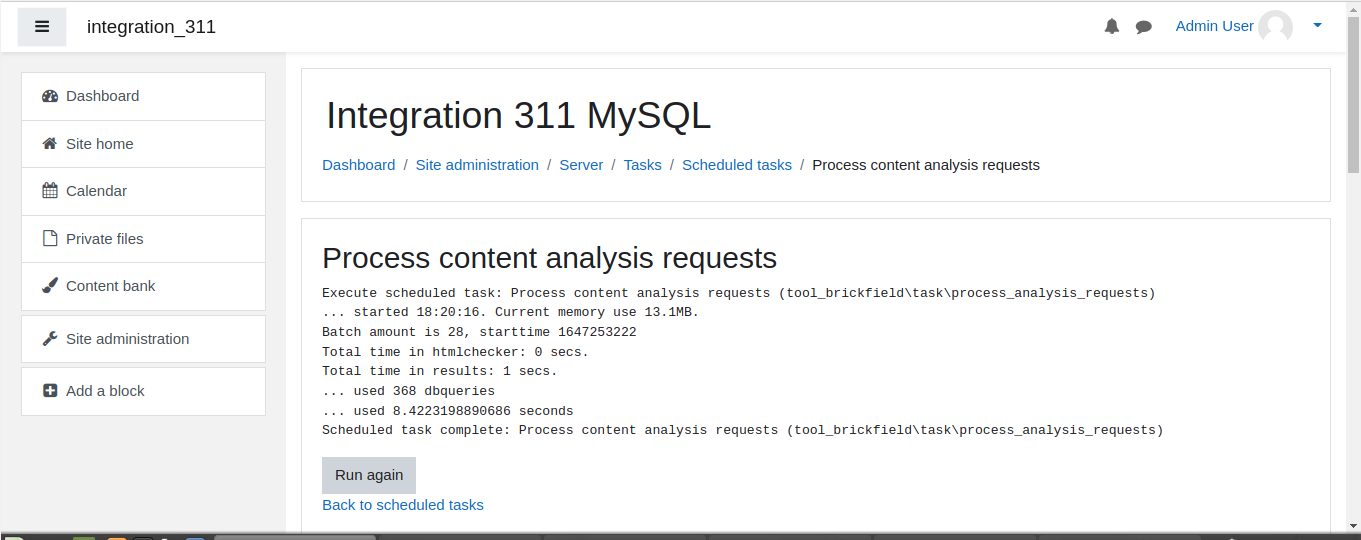The height and width of the screenshot is (540, 1361).
Task: Toggle the hamburger side panel button
Action: click(42, 27)
